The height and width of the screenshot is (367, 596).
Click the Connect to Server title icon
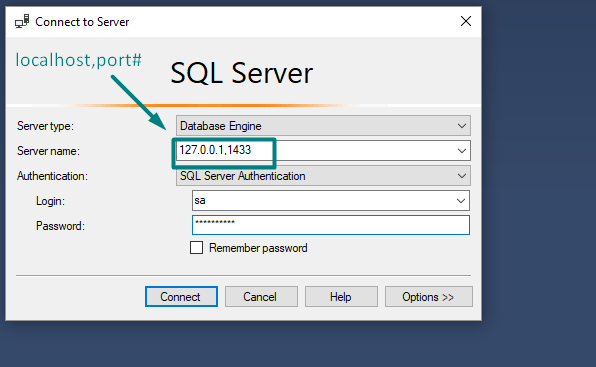pos(22,22)
